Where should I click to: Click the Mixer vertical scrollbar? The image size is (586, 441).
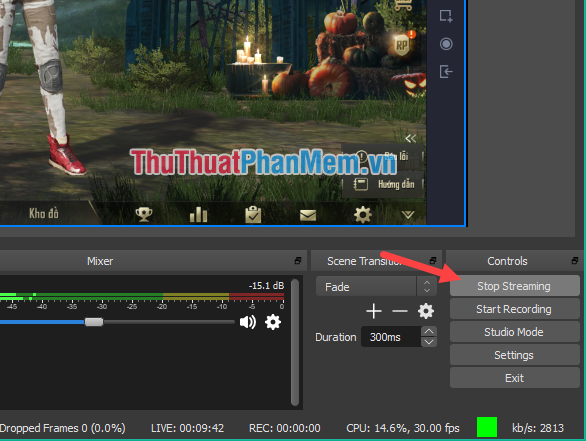click(x=294, y=342)
